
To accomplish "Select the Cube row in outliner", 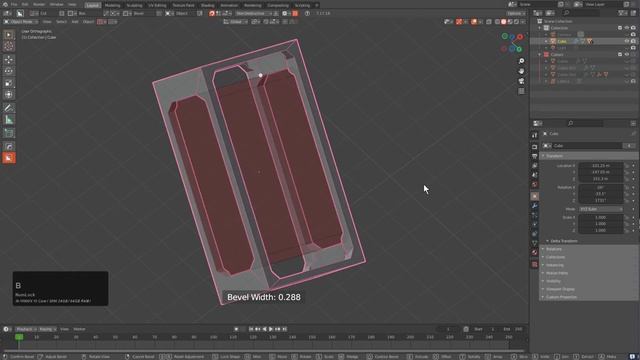I will pos(584,41).
